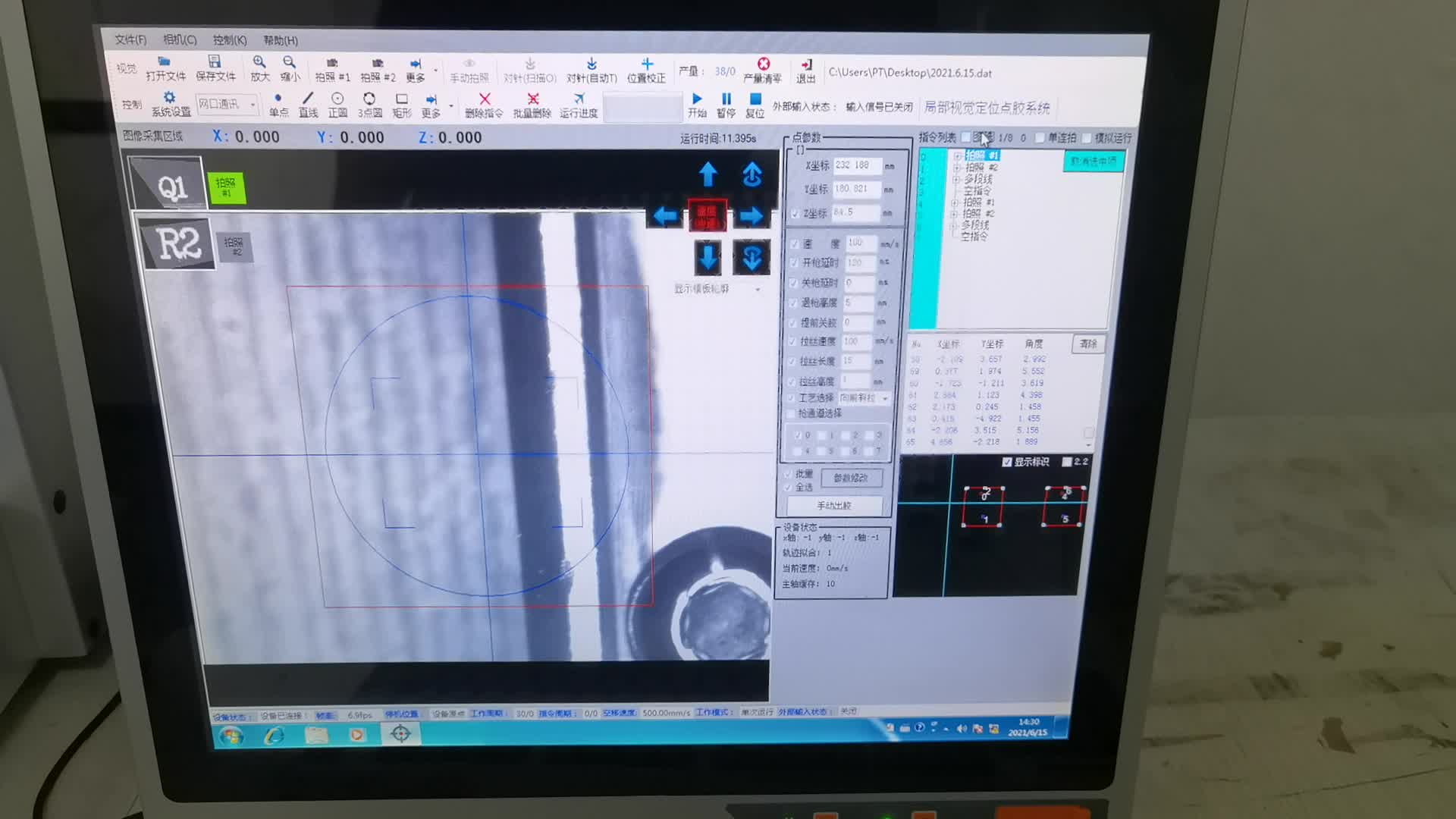Reset output count with 产量清零

click(763, 71)
